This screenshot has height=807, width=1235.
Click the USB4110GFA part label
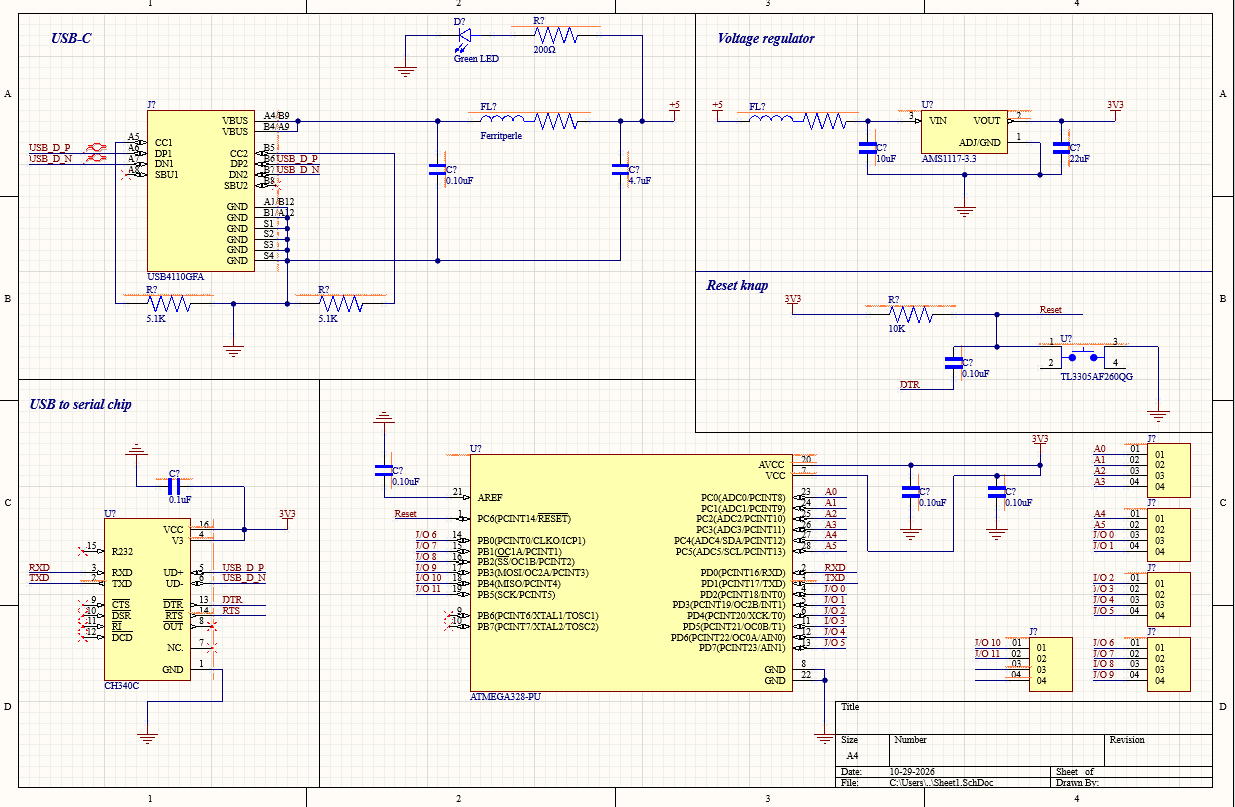pyautogui.click(x=175, y=277)
